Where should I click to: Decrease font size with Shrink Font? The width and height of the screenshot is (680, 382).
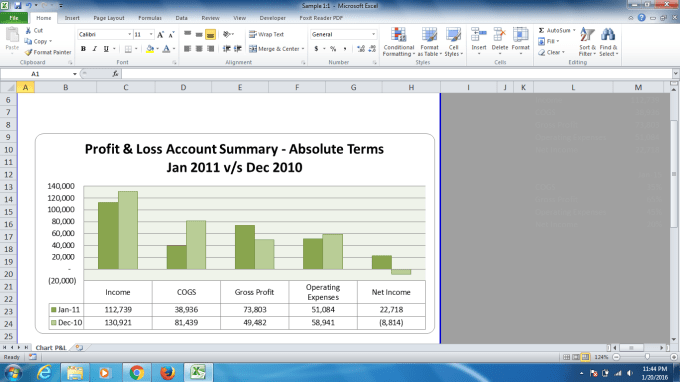(x=171, y=34)
